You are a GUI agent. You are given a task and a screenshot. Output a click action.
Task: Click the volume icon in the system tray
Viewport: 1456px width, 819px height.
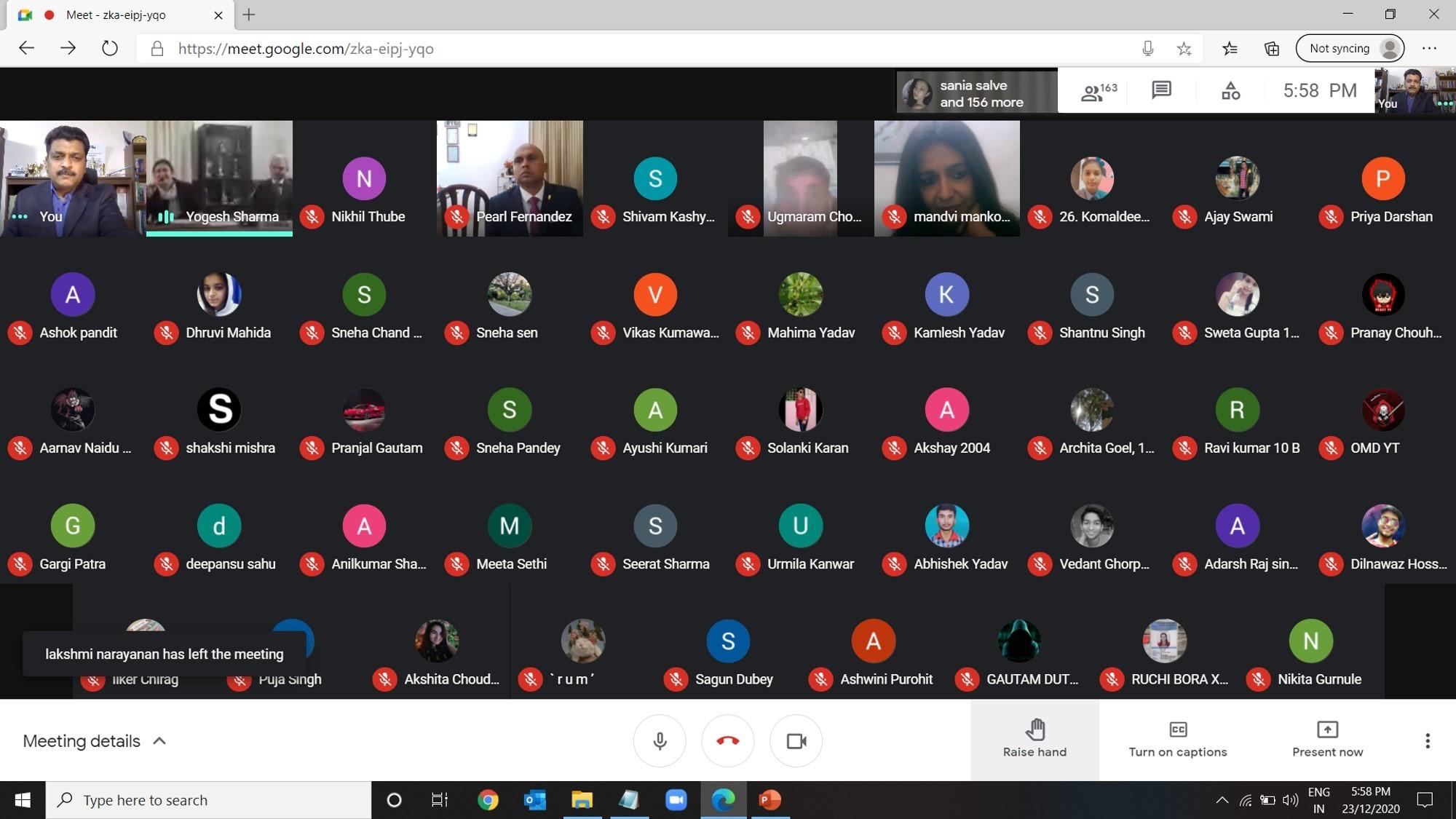point(1290,800)
